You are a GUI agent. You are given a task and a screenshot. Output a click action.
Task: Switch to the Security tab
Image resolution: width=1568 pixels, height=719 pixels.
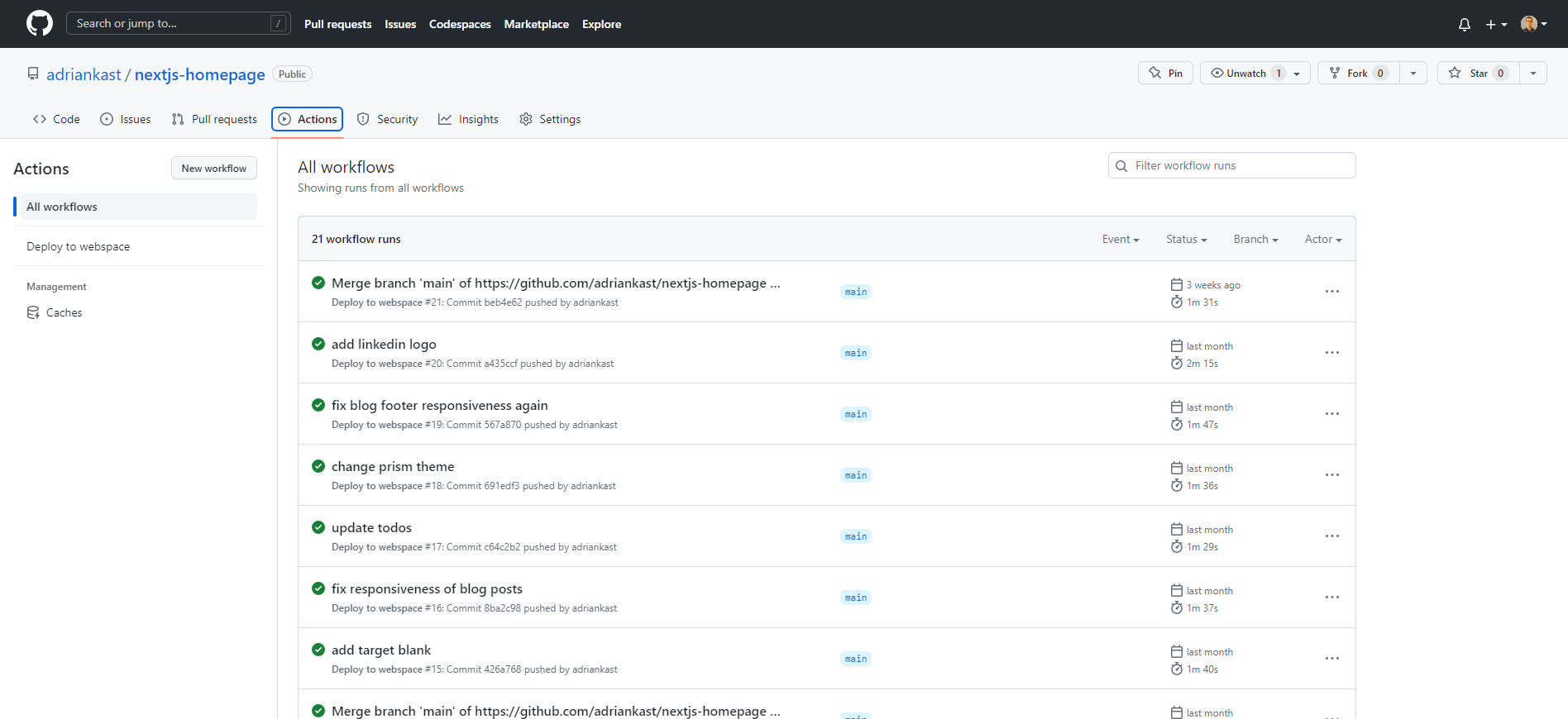click(387, 119)
